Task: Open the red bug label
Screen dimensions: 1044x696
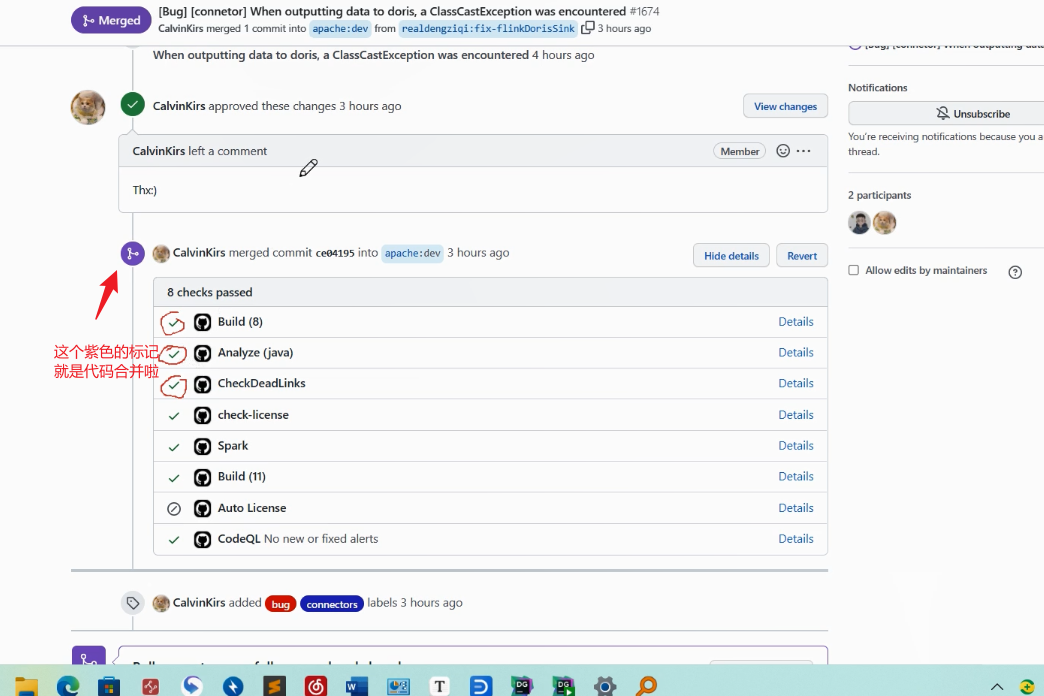Action: [x=280, y=604]
